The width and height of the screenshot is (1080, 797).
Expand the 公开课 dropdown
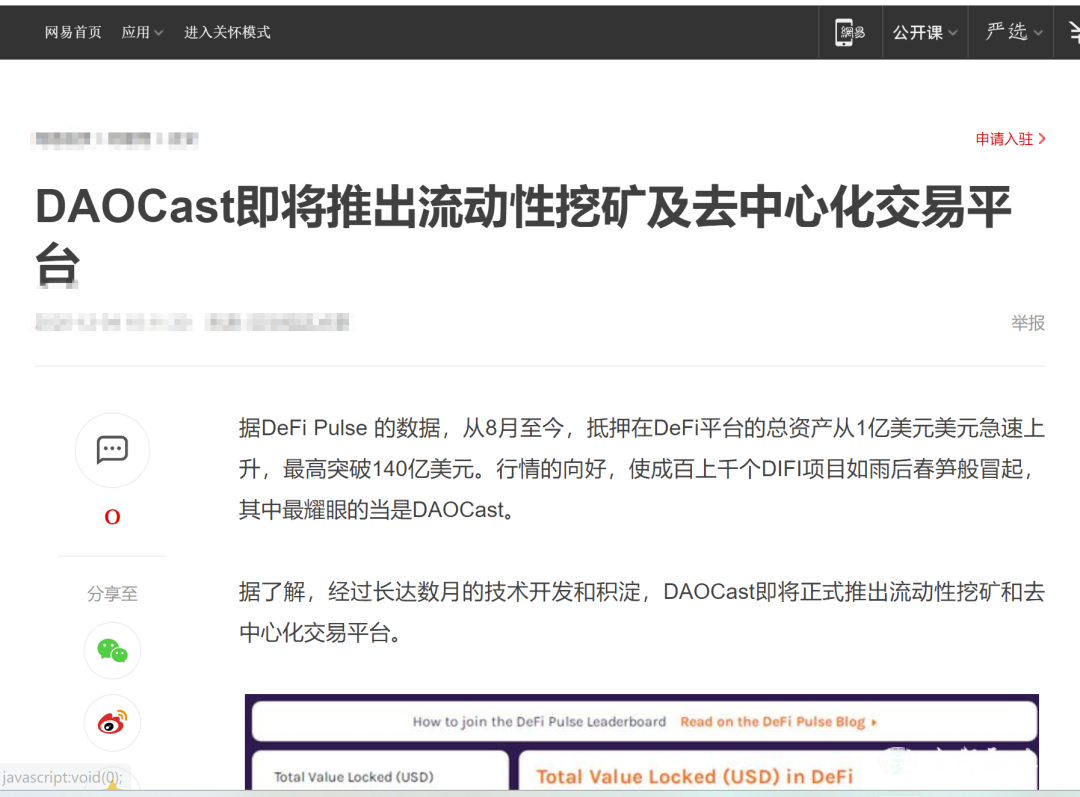click(925, 32)
